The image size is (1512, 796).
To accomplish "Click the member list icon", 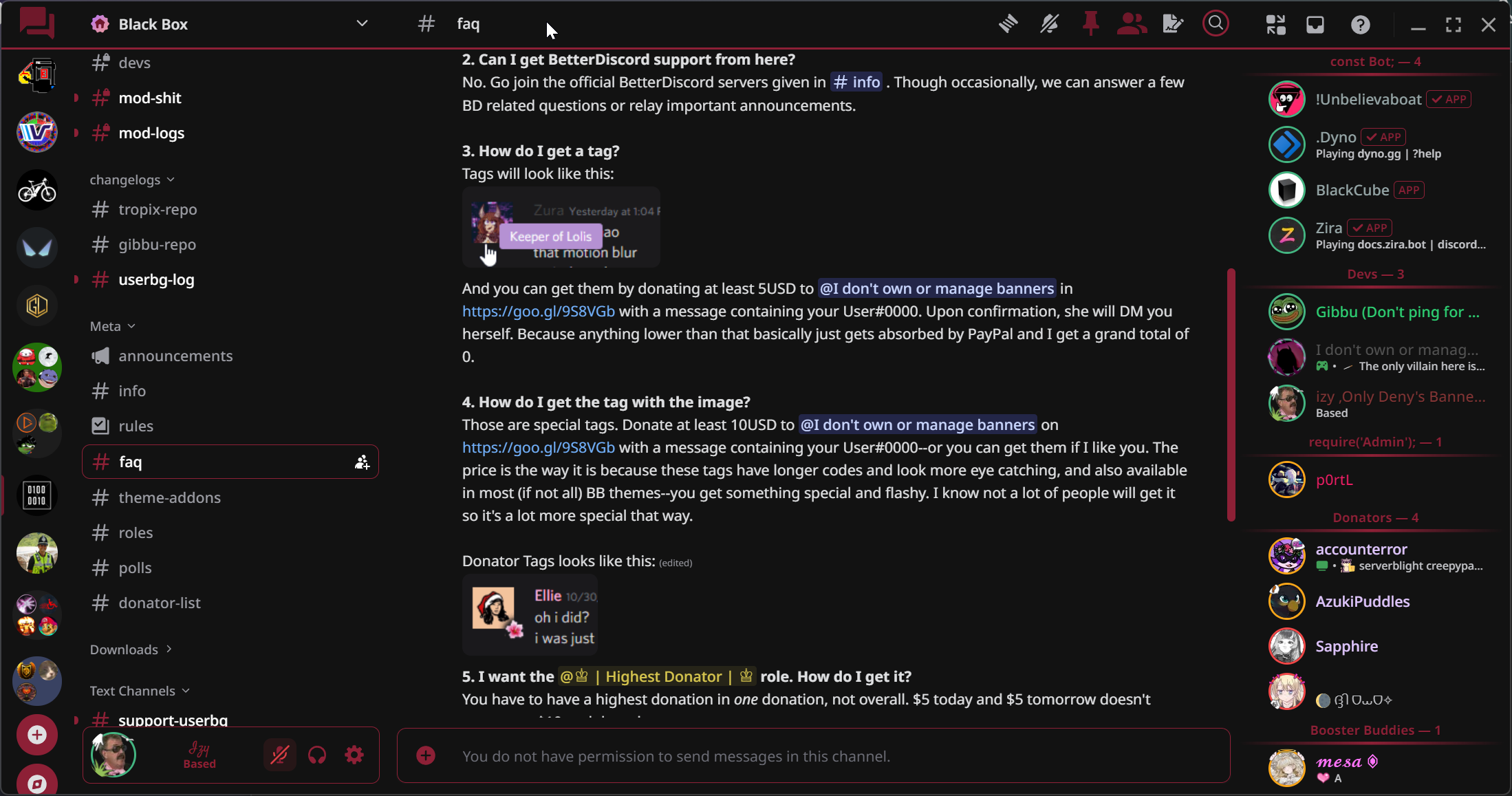I will [1132, 25].
